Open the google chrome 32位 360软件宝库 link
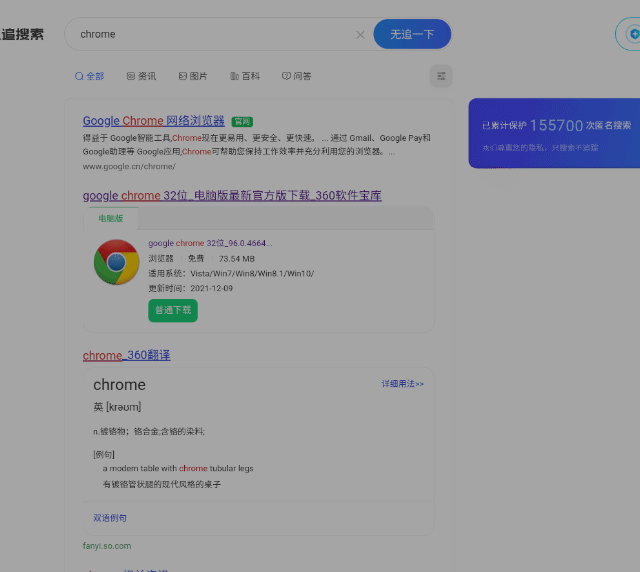The image size is (640, 572). [x=232, y=196]
